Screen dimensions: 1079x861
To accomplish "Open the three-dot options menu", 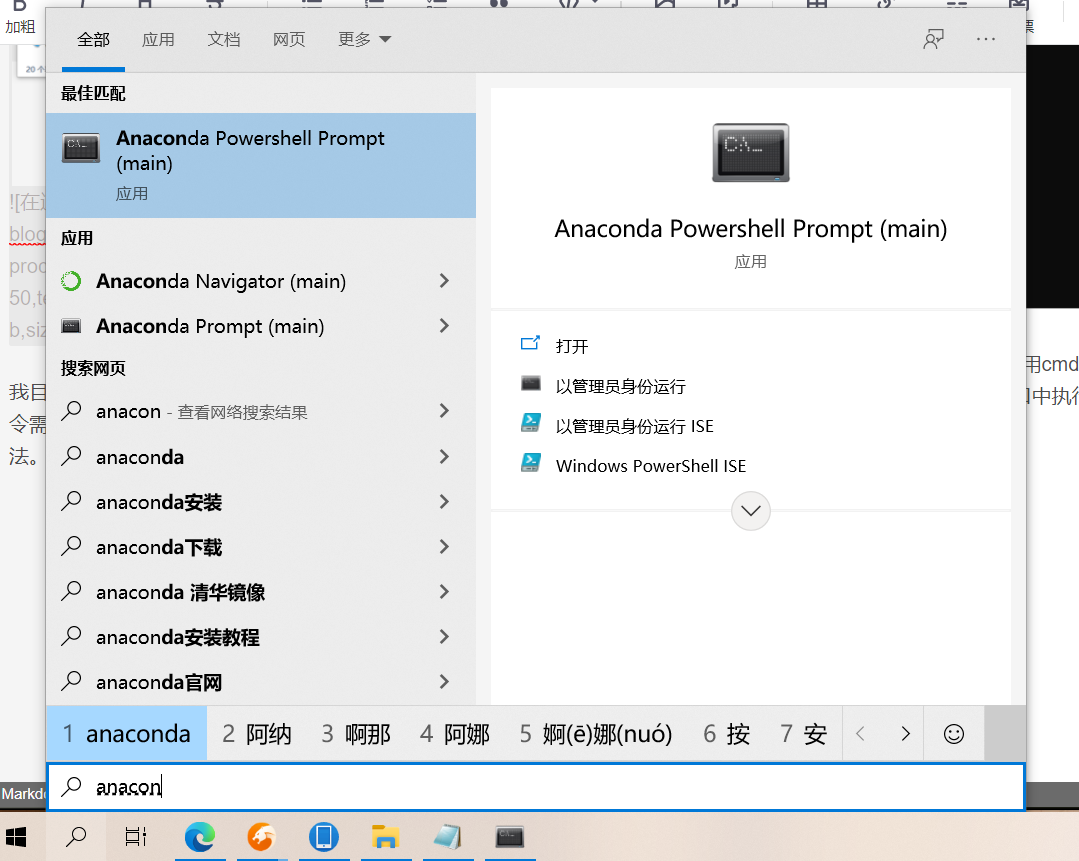I will 985,39.
